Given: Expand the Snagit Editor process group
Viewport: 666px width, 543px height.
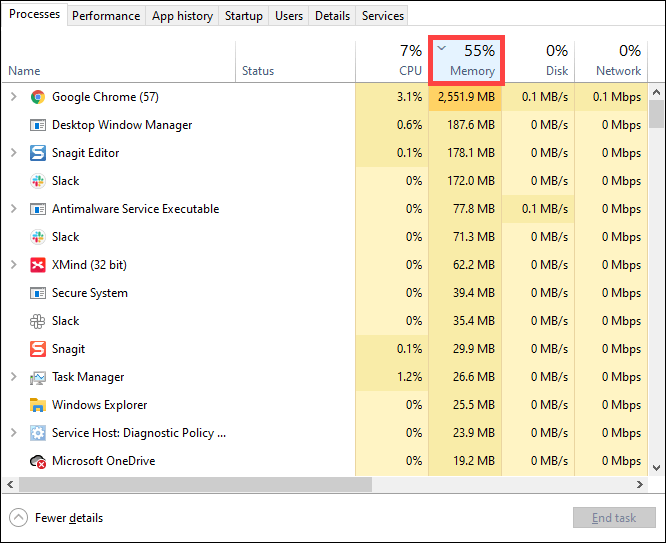Looking at the screenshot, I should (x=14, y=153).
